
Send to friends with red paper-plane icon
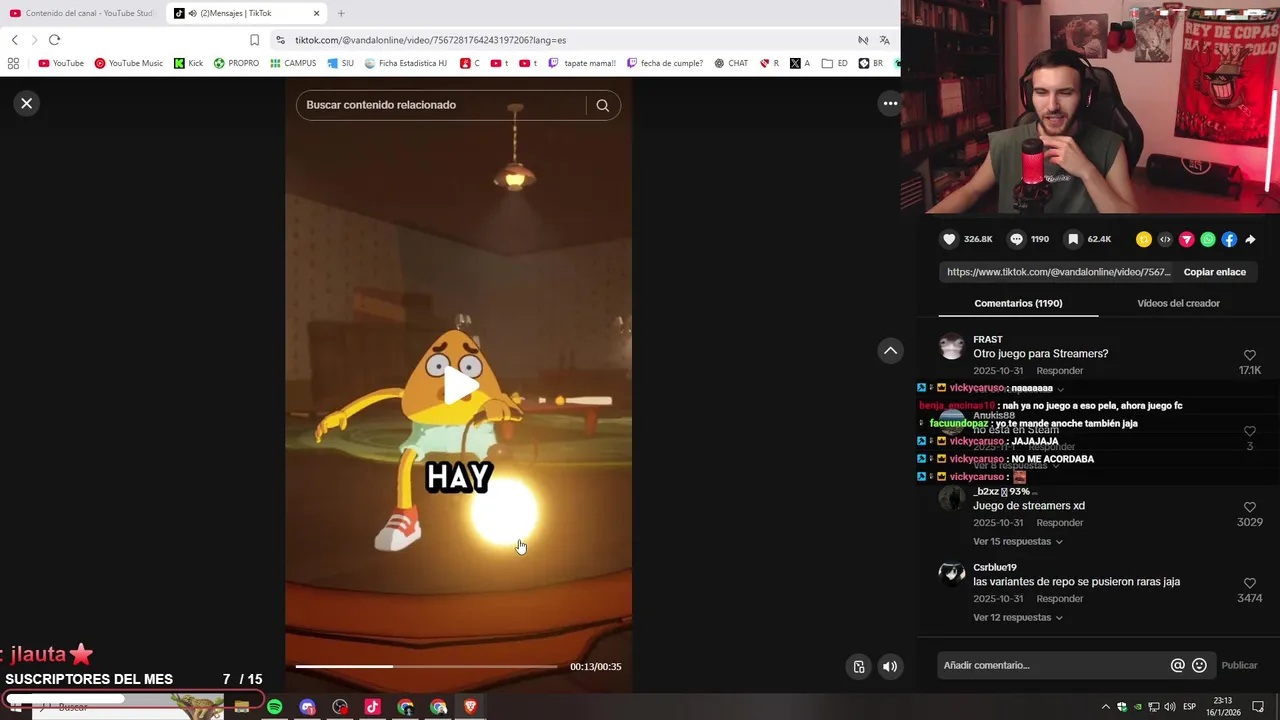click(1186, 239)
